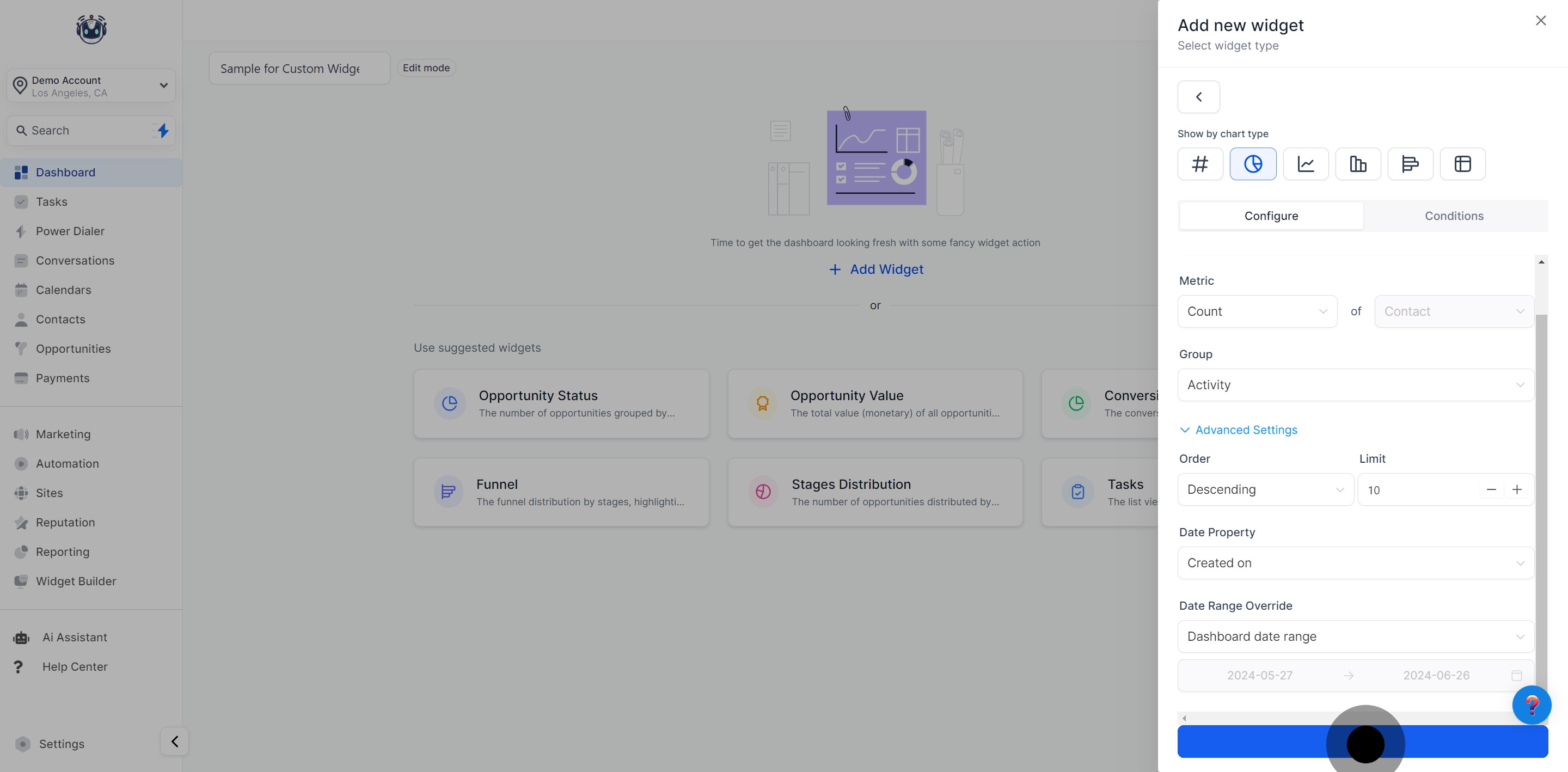This screenshot has height=772, width=1568.
Task: Edit the dashboard name field
Action: tap(299, 68)
